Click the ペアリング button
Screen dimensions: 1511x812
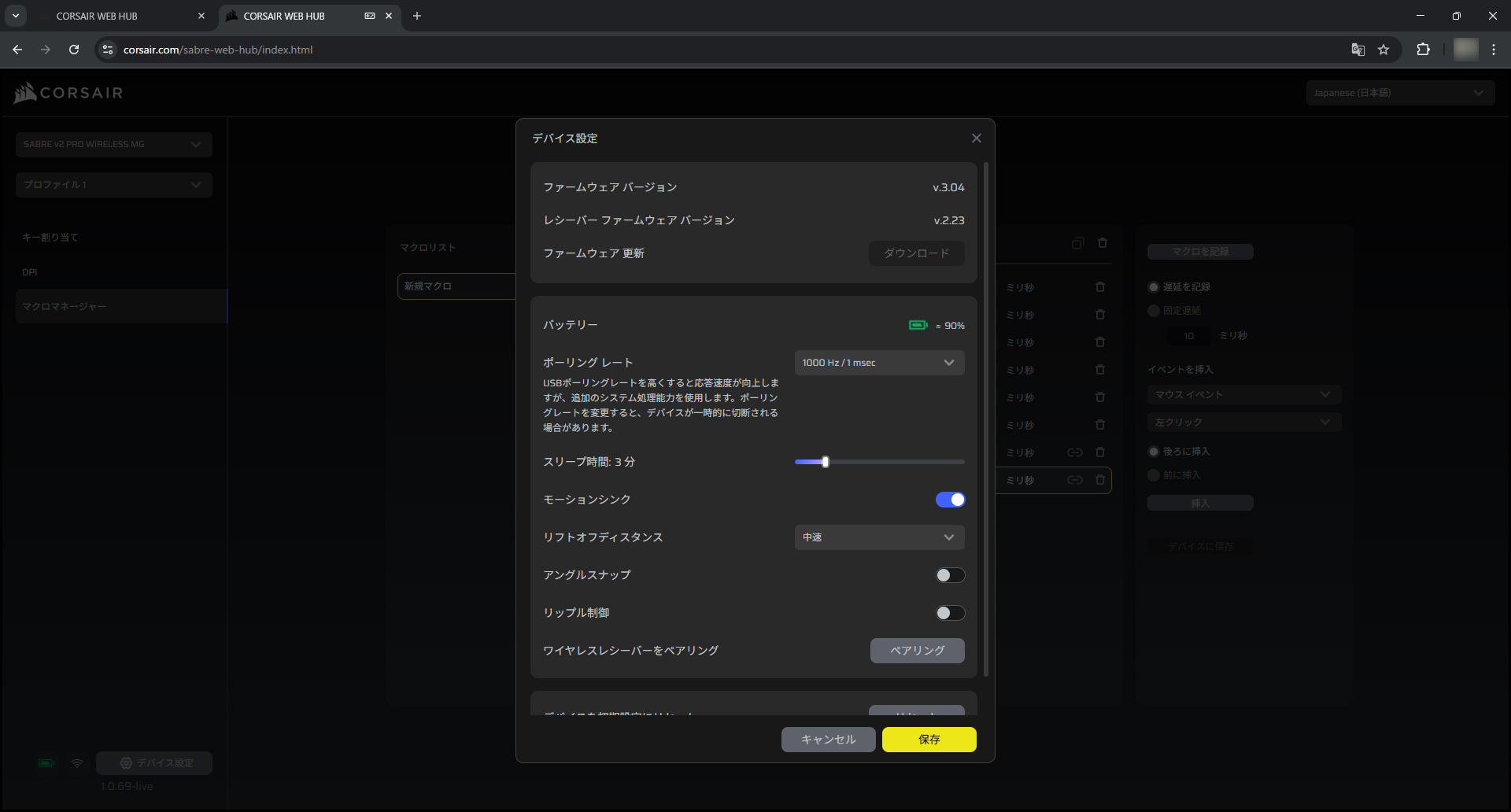917,651
